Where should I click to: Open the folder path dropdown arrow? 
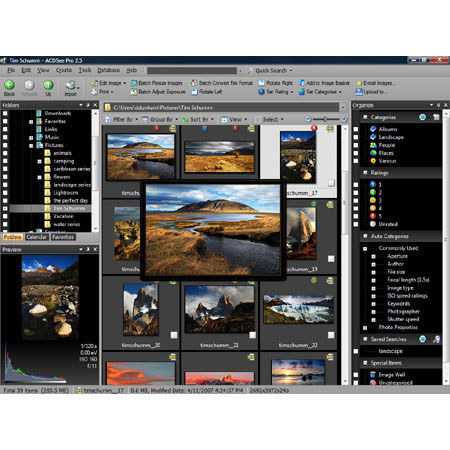(343, 108)
